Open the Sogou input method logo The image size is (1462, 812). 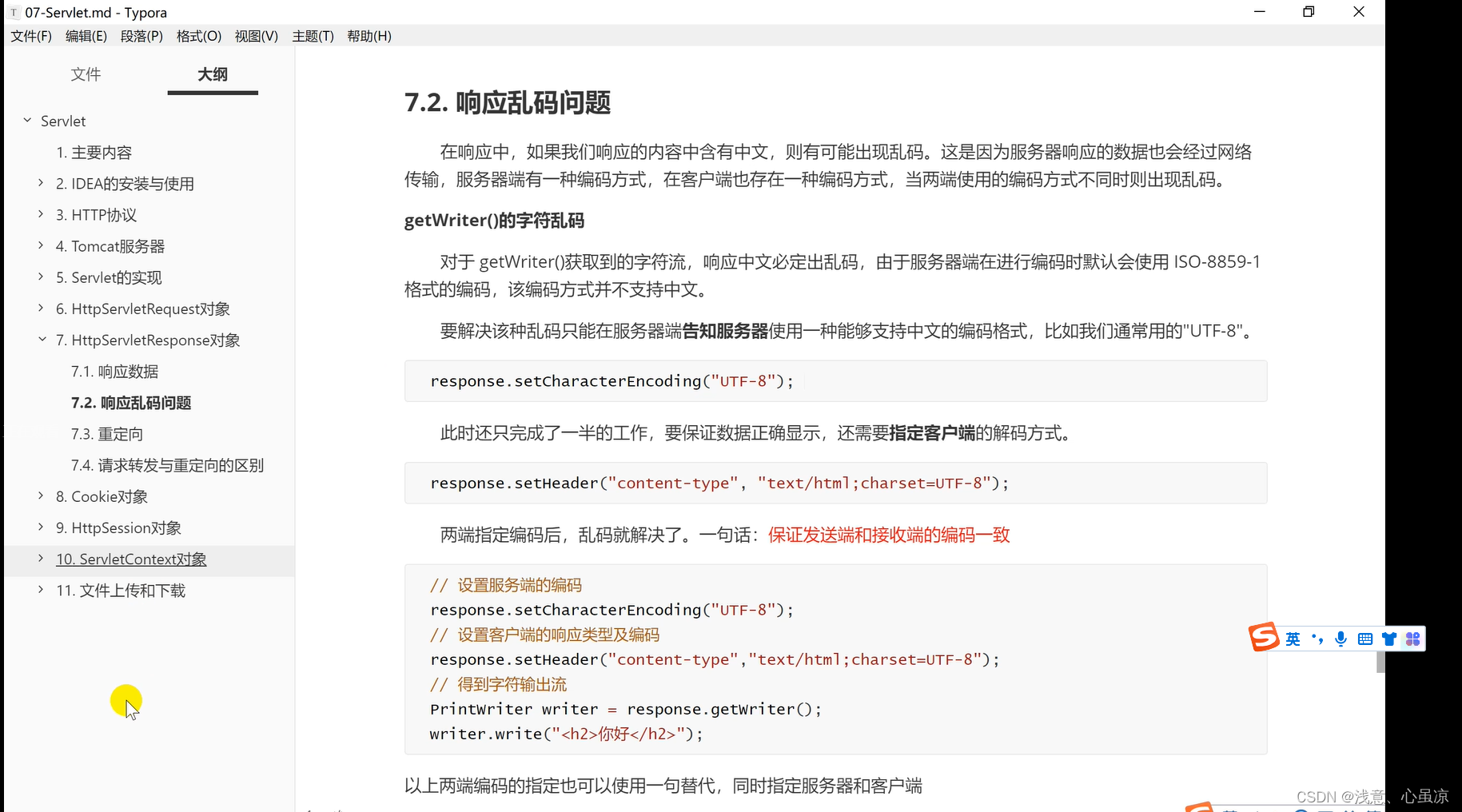pos(1265,638)
